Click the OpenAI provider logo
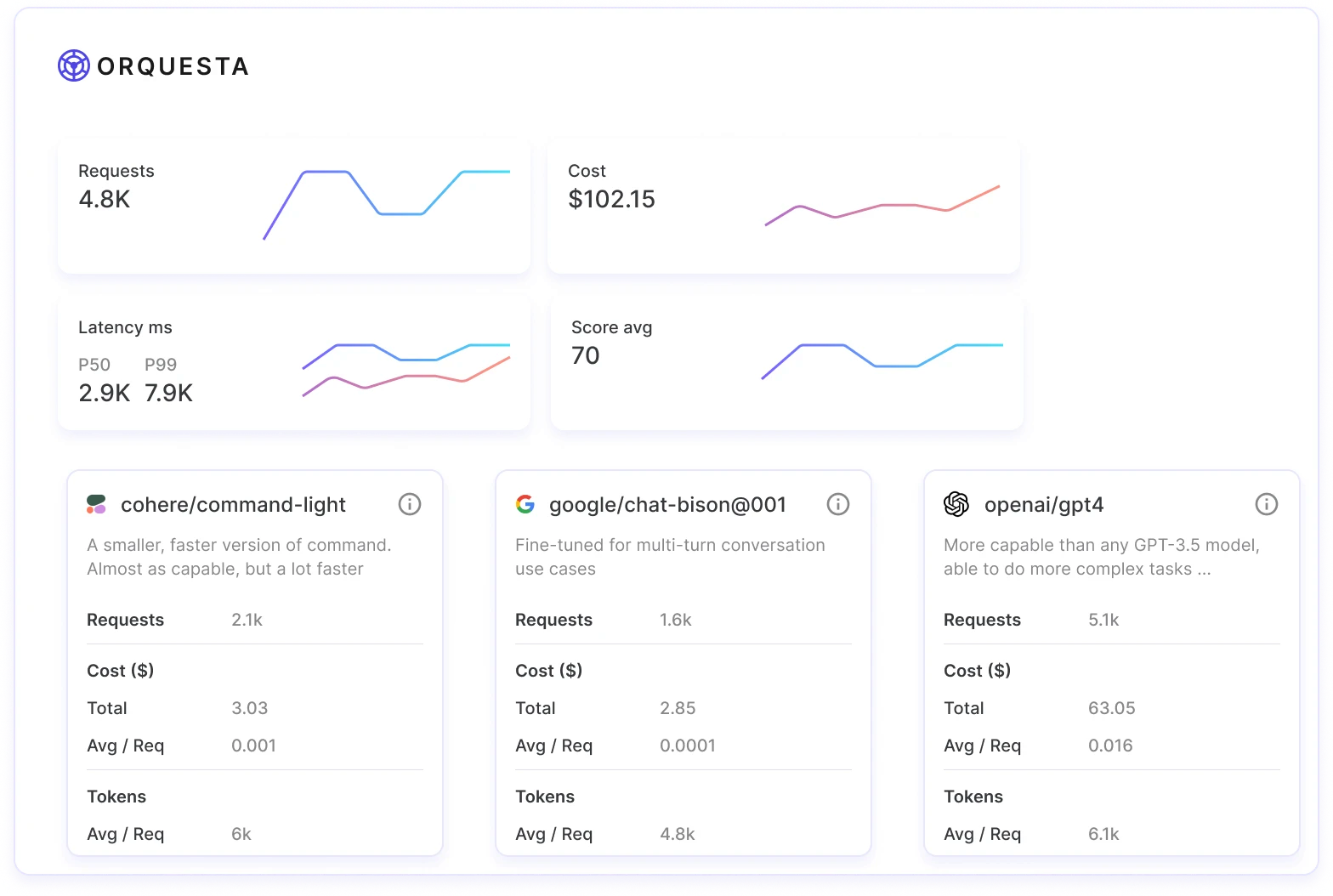The height and width of the screenshot is (896, 1333). (956, 504)
